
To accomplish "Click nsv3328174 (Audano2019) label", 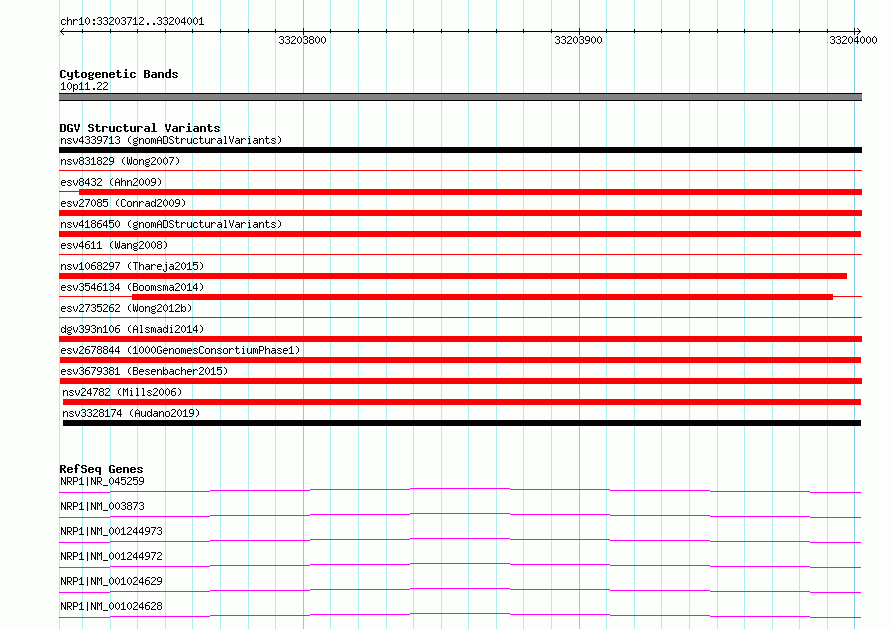I will pos(131,413).
